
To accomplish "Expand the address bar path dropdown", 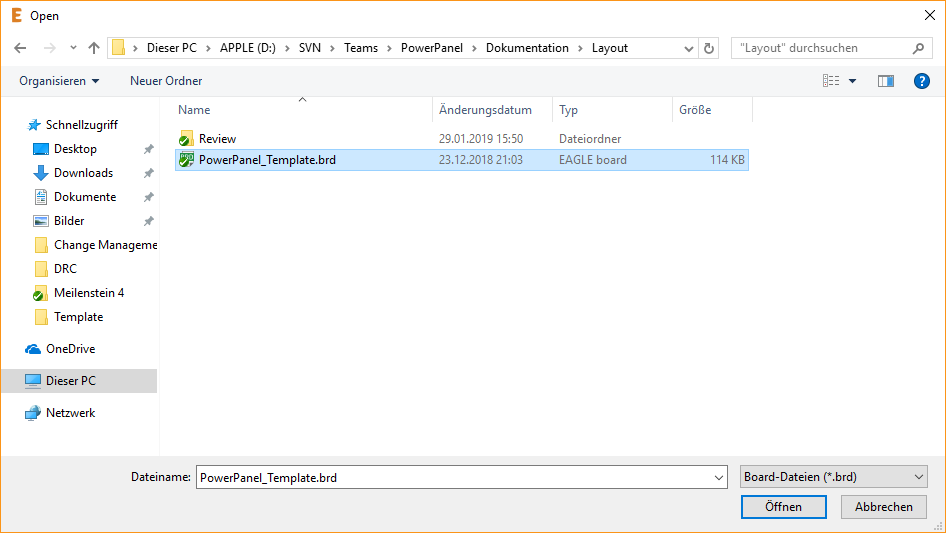I will point(689,48).
